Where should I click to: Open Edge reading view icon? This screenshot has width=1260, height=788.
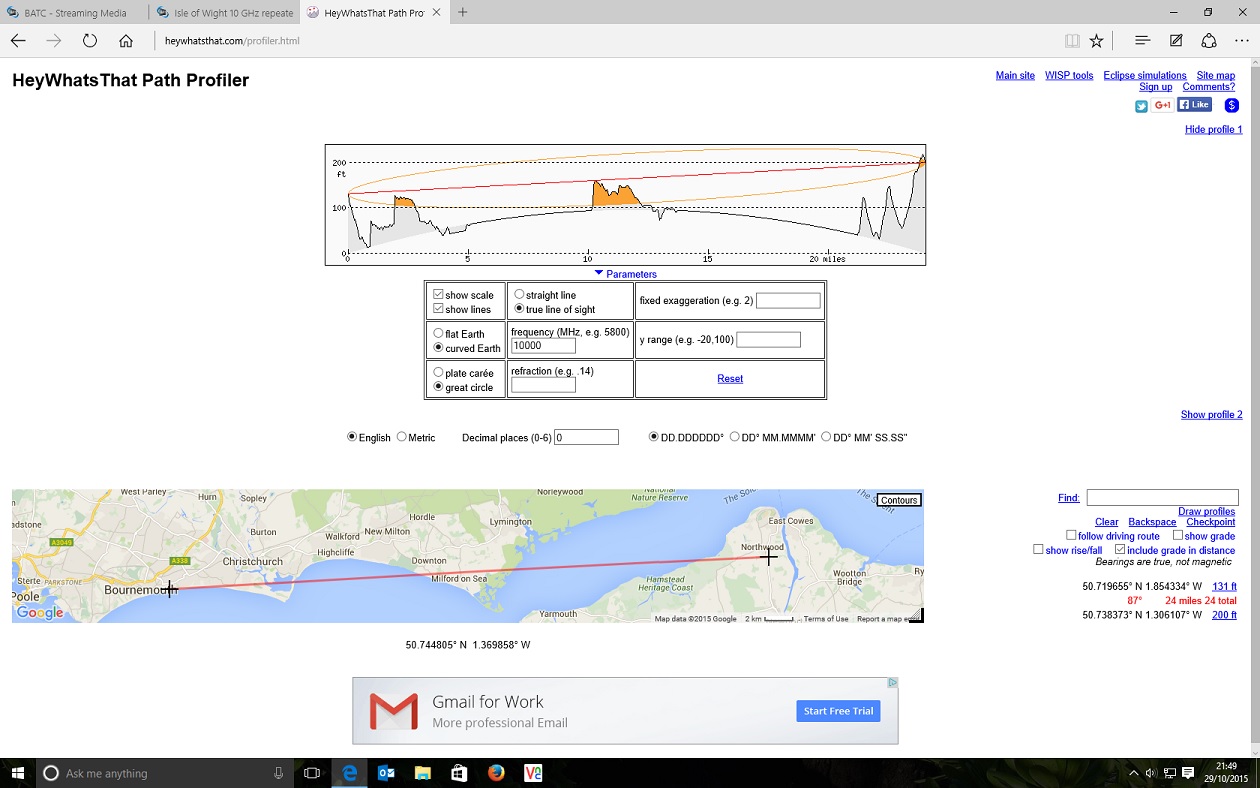[1072, 41]
